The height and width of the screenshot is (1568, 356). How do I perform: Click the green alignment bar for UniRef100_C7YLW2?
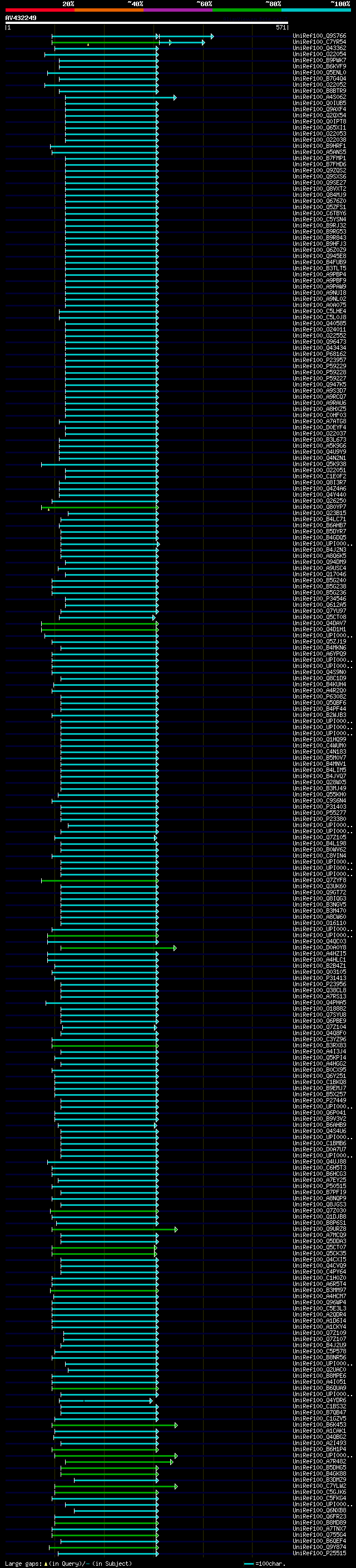(x=116, y=1486)
